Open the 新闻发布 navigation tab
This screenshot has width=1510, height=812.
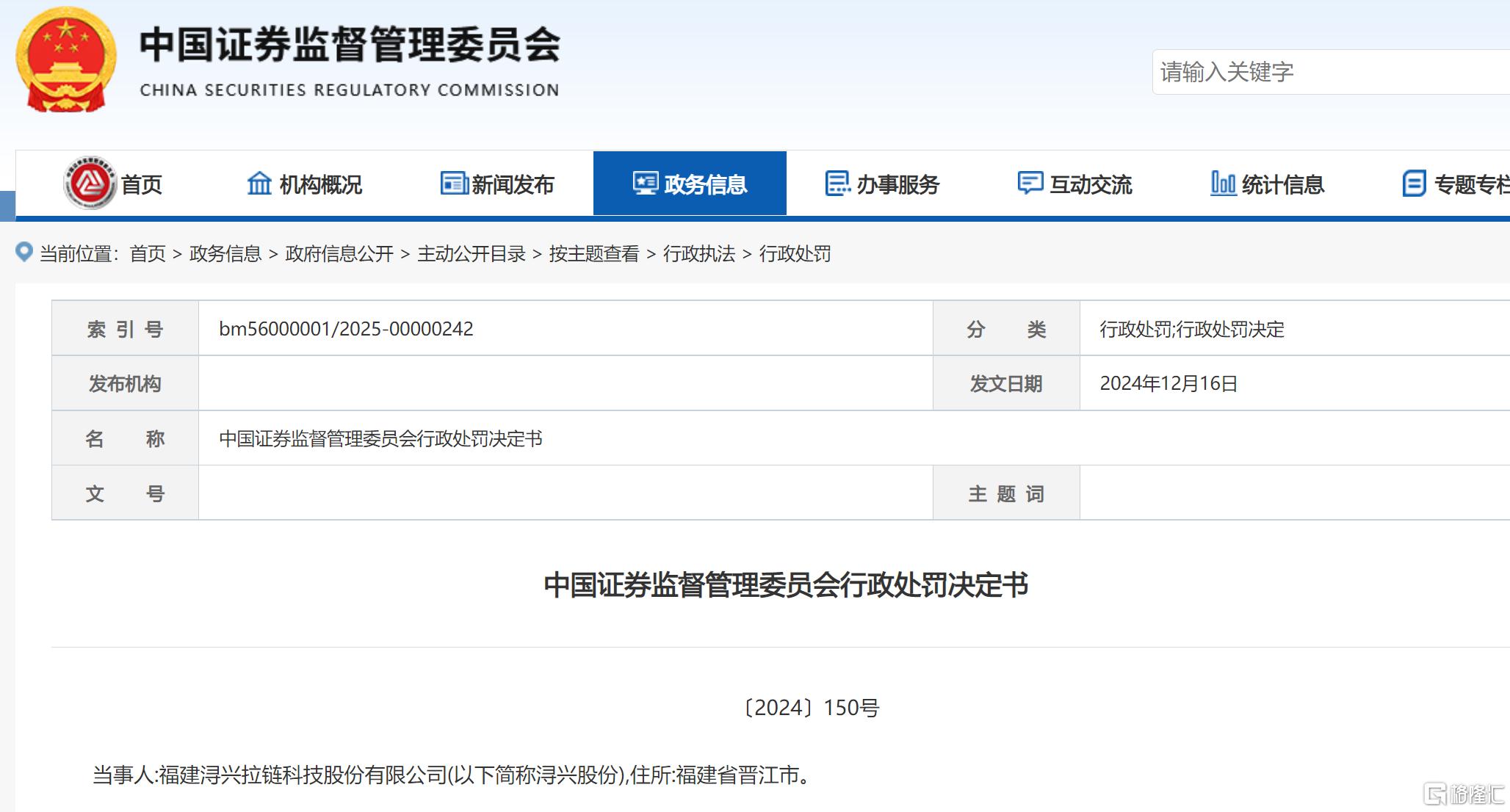point(497,184)
